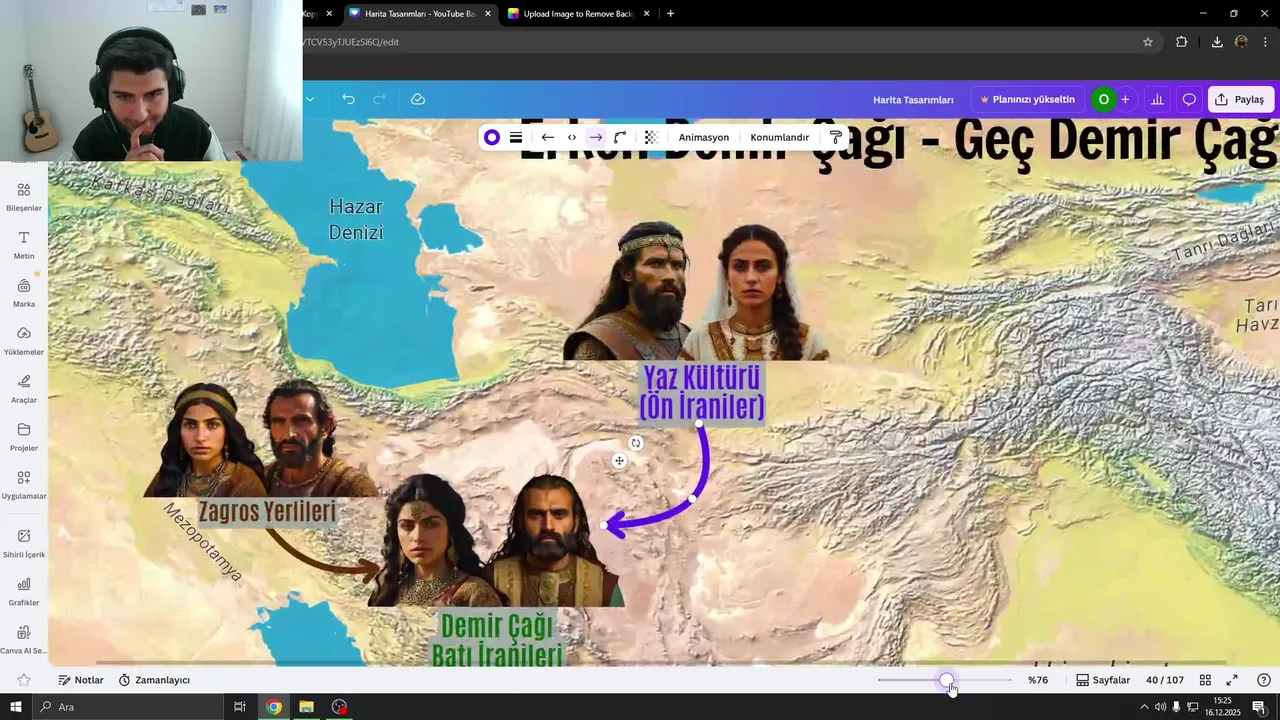Select the Yaz Kültürü (Ön İraniler) text
The width and height of the screenshot is (1280, 720).
coord(702,392)
